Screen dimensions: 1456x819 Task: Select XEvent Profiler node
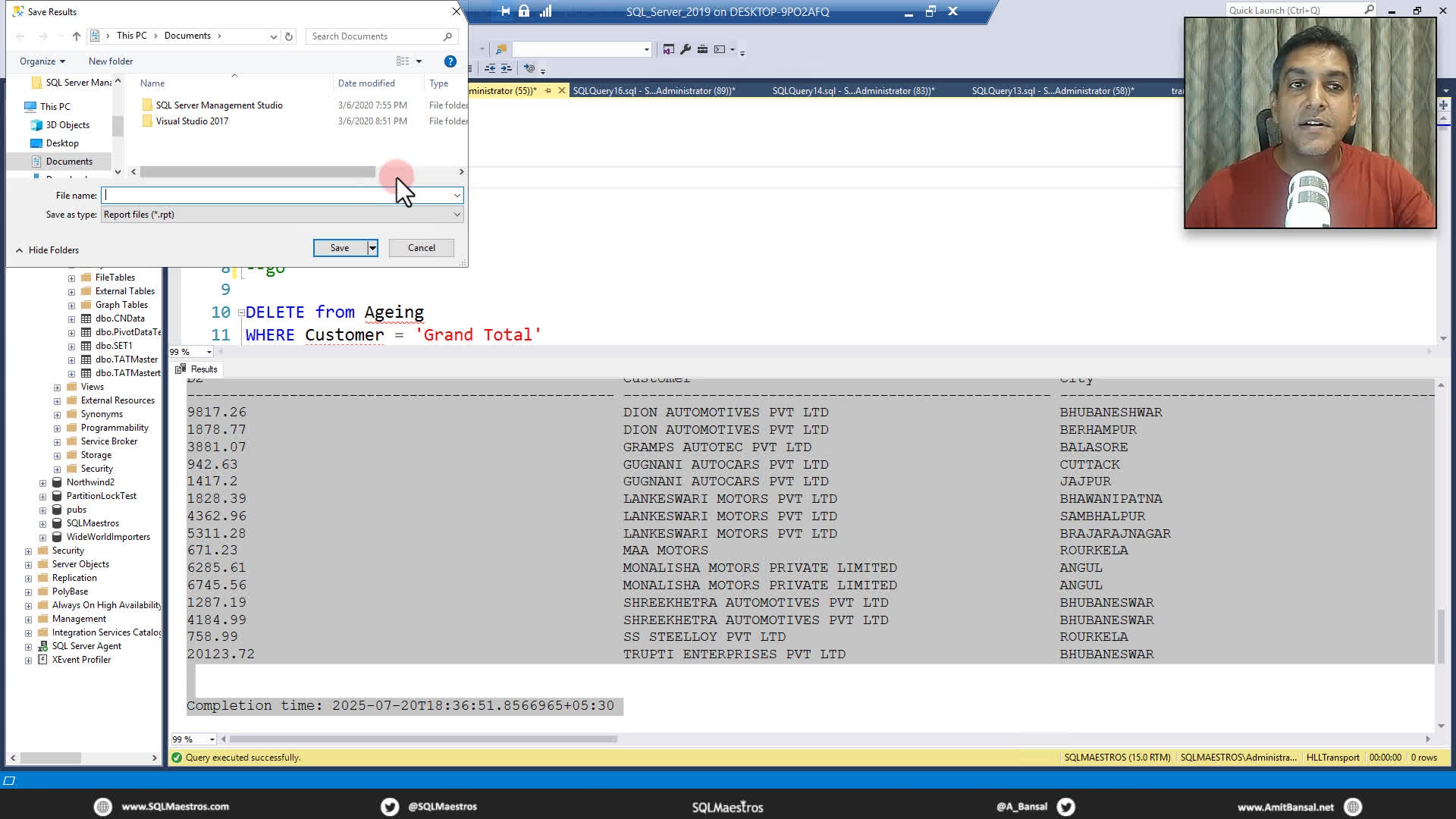click(81, 660)
